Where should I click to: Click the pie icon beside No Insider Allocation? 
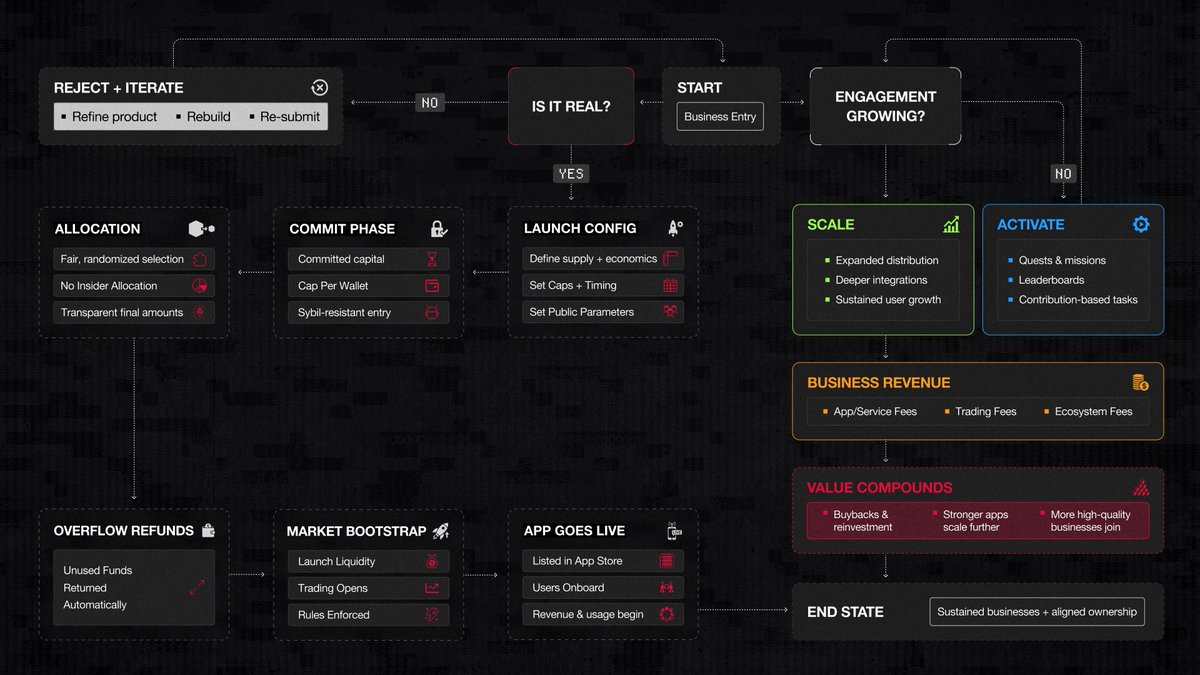(200, 286)
